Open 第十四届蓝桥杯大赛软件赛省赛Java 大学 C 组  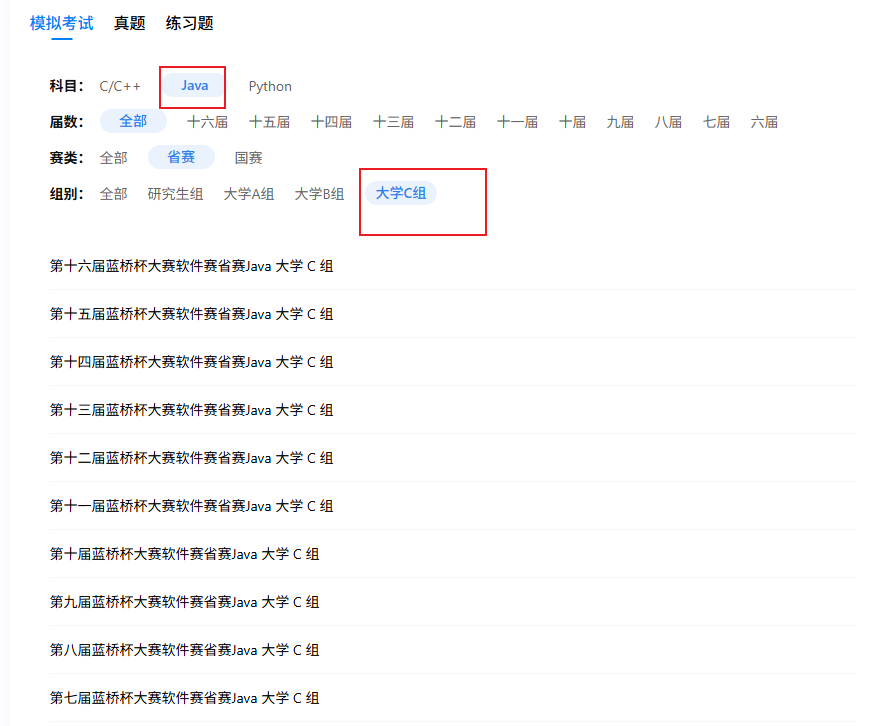(x=191, y=362)
